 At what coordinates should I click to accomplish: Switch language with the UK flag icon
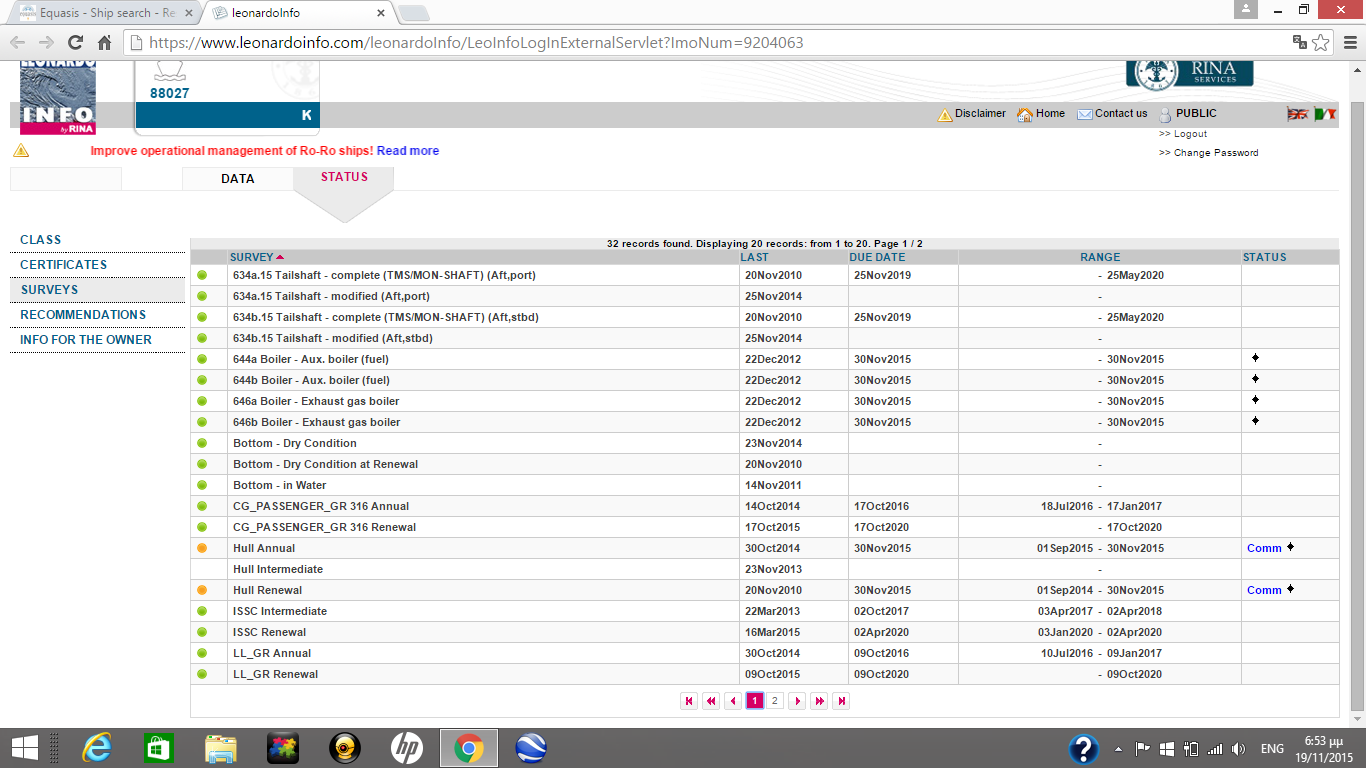coord(1297,114)
